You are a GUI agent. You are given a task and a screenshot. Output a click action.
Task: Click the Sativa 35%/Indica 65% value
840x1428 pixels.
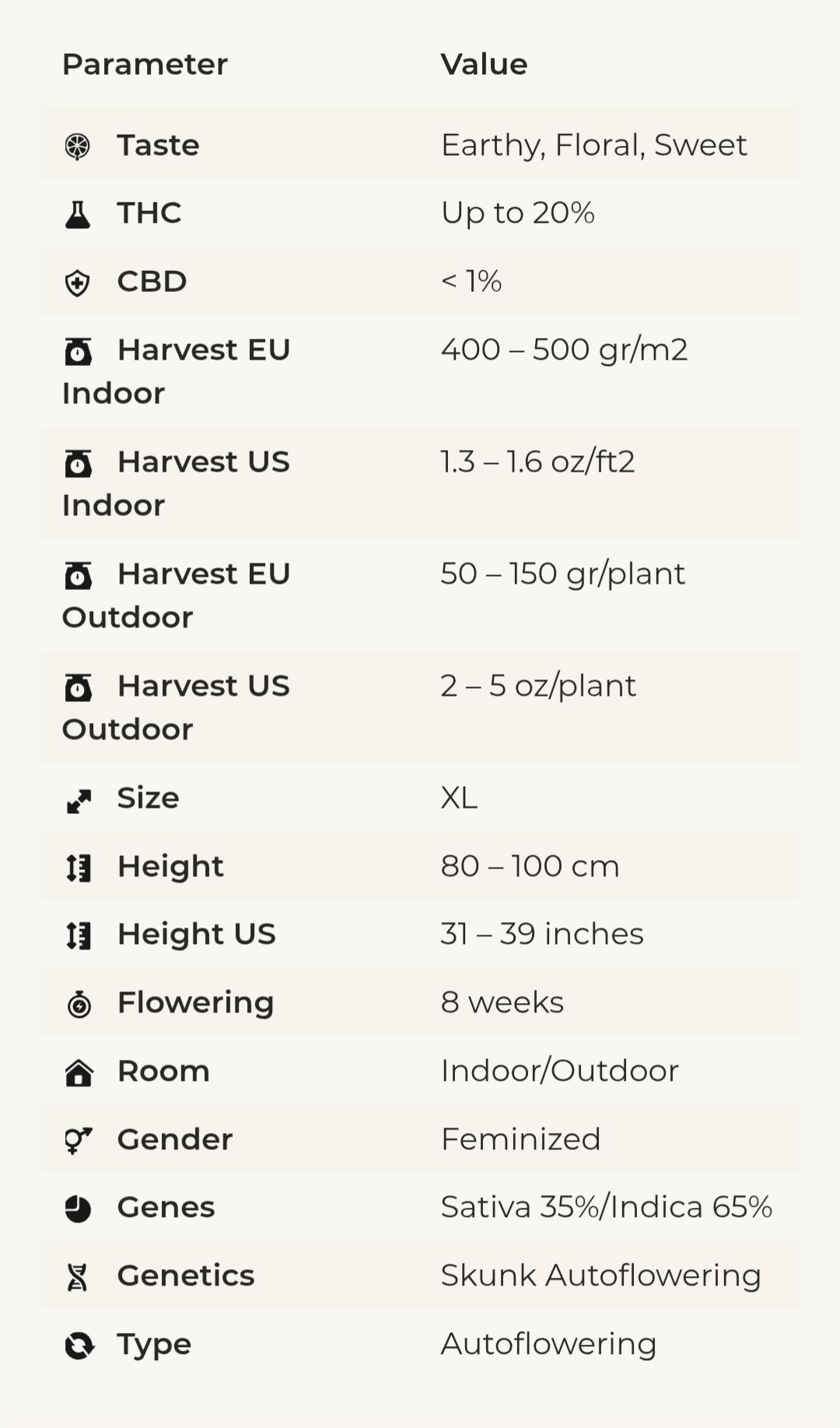pyautogui.click(x=606, y=1207)
